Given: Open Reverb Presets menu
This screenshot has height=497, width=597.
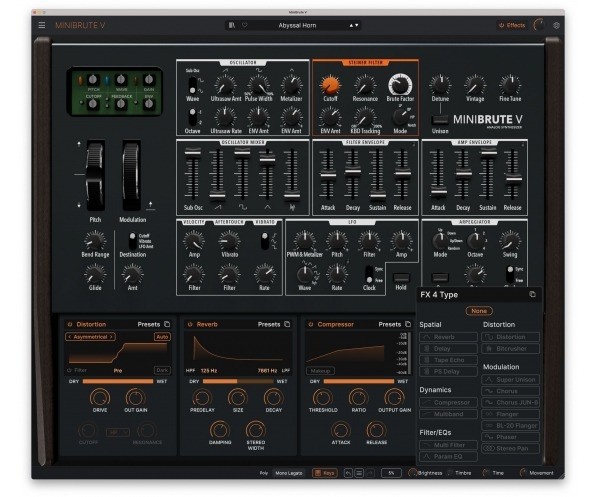Looking at the screenshot, I should click(x=269, y=324).
